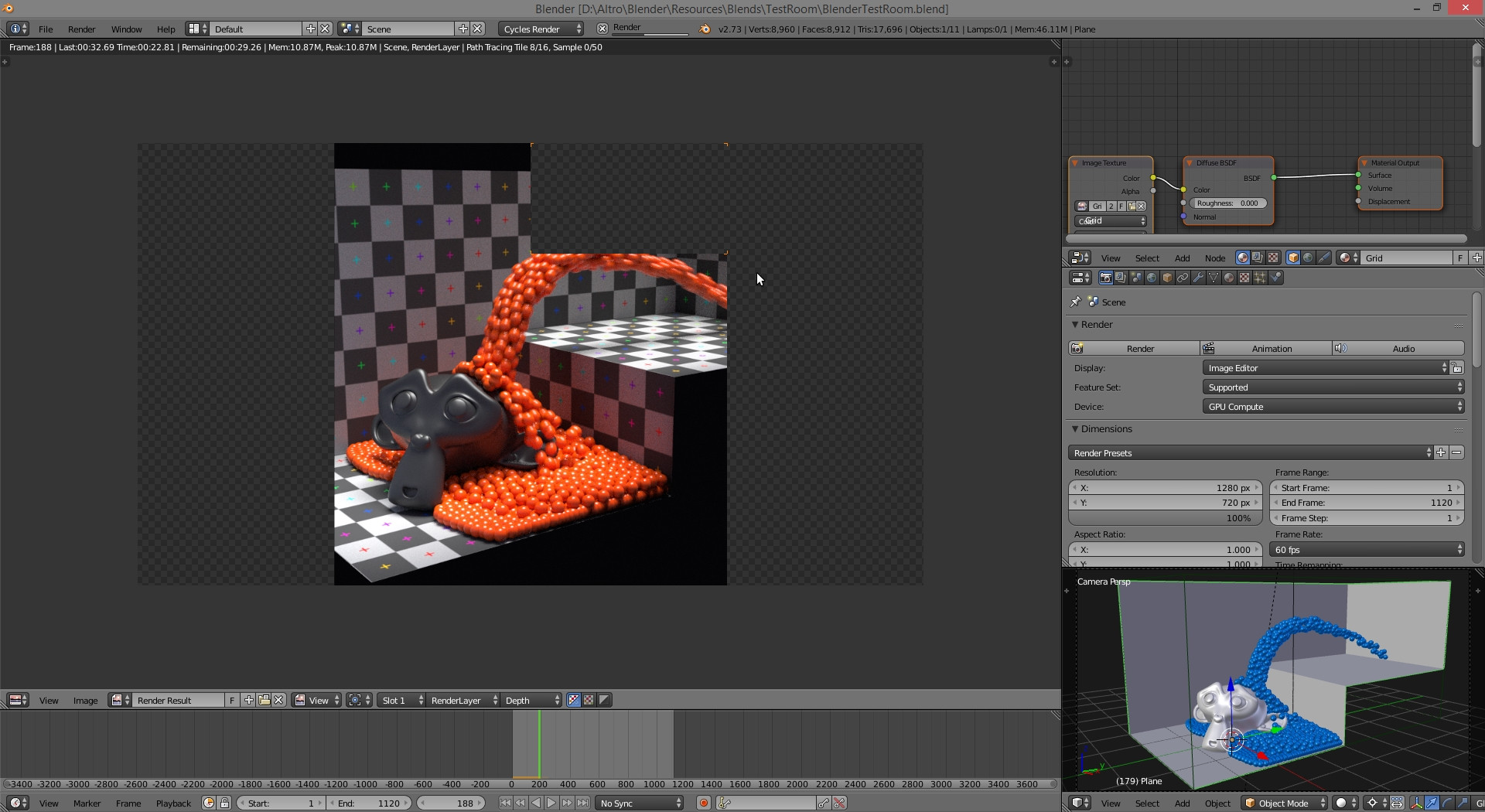The width and height of the screenshot is (1485, 812).
Task: Pin the properties context with pin icon
Action: (1076, 302)
